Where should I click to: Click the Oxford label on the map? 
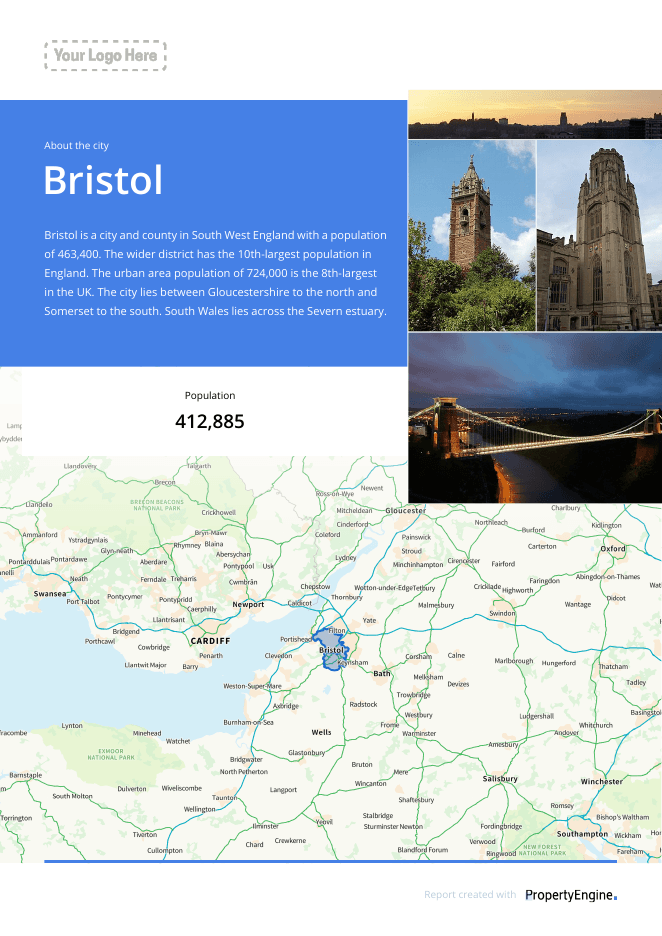click(613, 548)
